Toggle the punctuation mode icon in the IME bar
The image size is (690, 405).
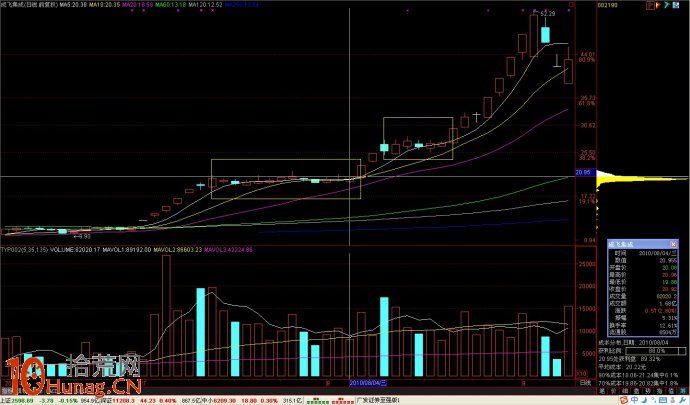pyautogui.click(x=653, y=400)
